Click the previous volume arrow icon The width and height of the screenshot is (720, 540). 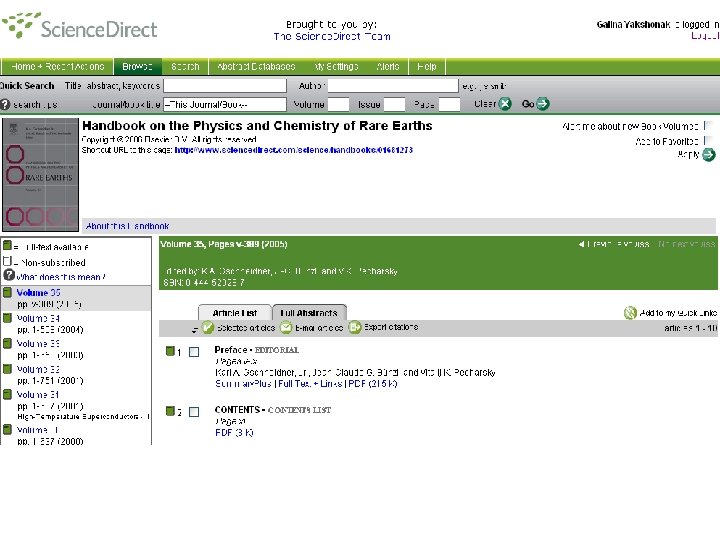tap(581, 244)
